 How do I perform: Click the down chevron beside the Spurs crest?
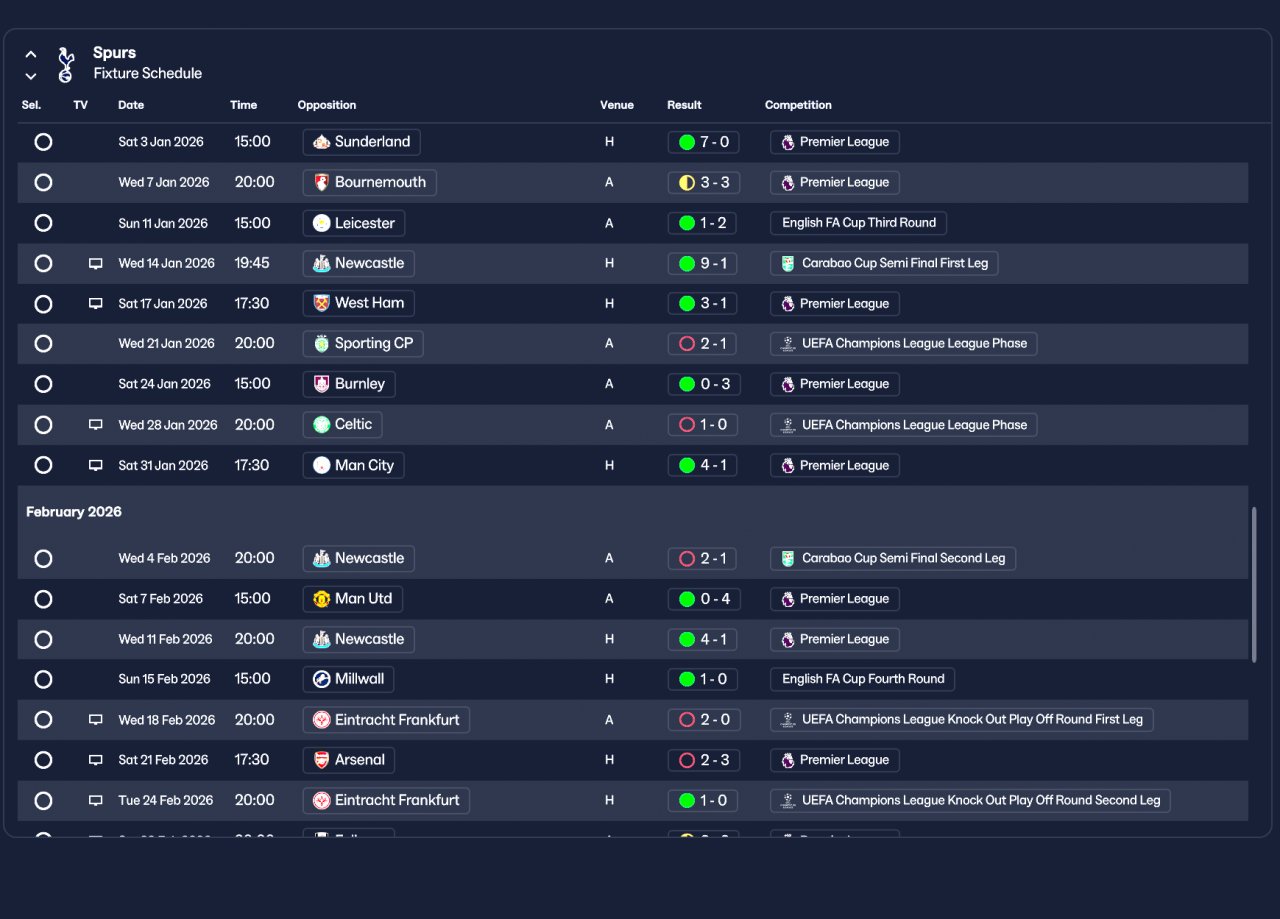[x=31, y=76]
